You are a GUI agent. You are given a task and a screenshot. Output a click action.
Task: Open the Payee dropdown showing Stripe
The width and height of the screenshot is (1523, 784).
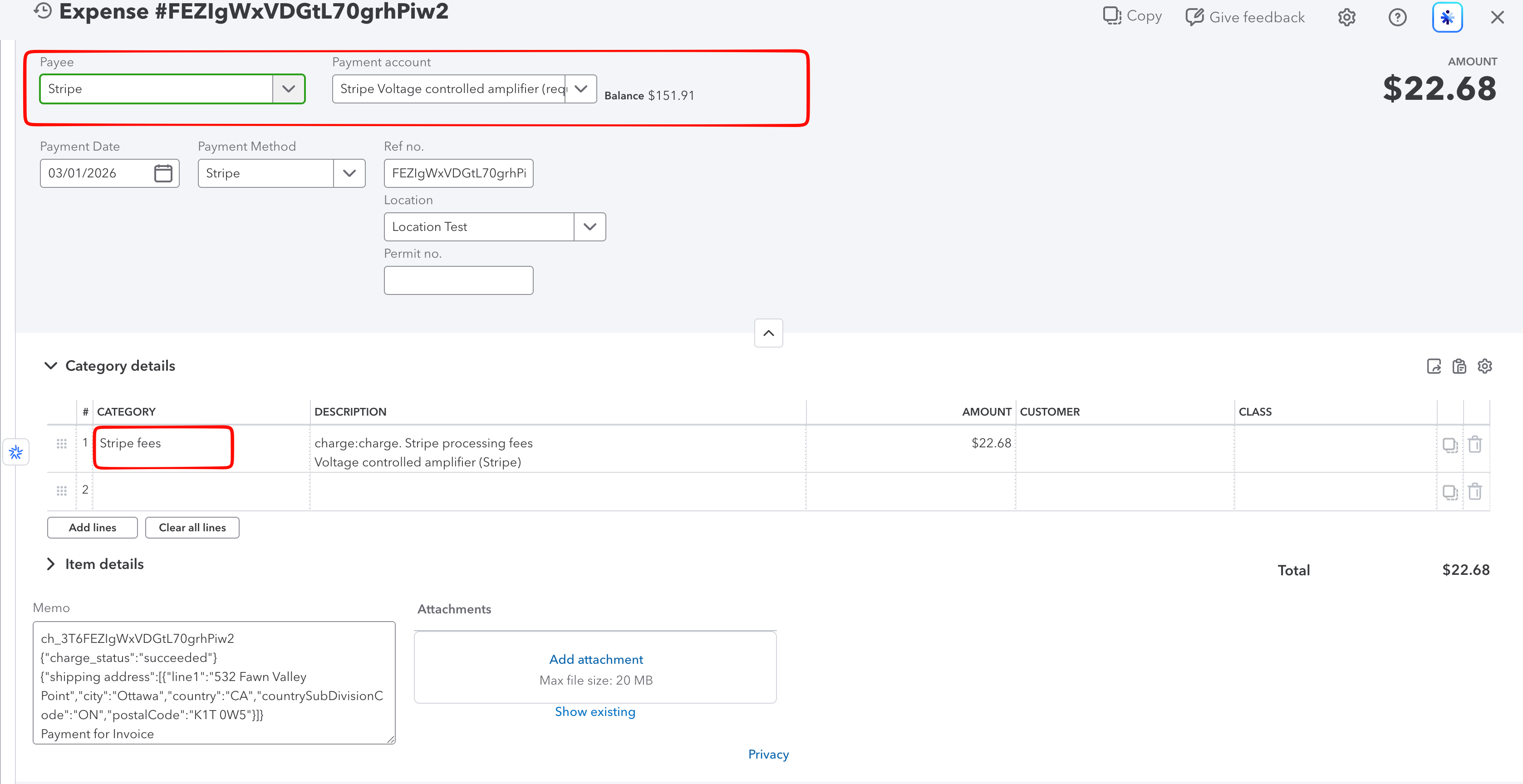click(289, 88)
